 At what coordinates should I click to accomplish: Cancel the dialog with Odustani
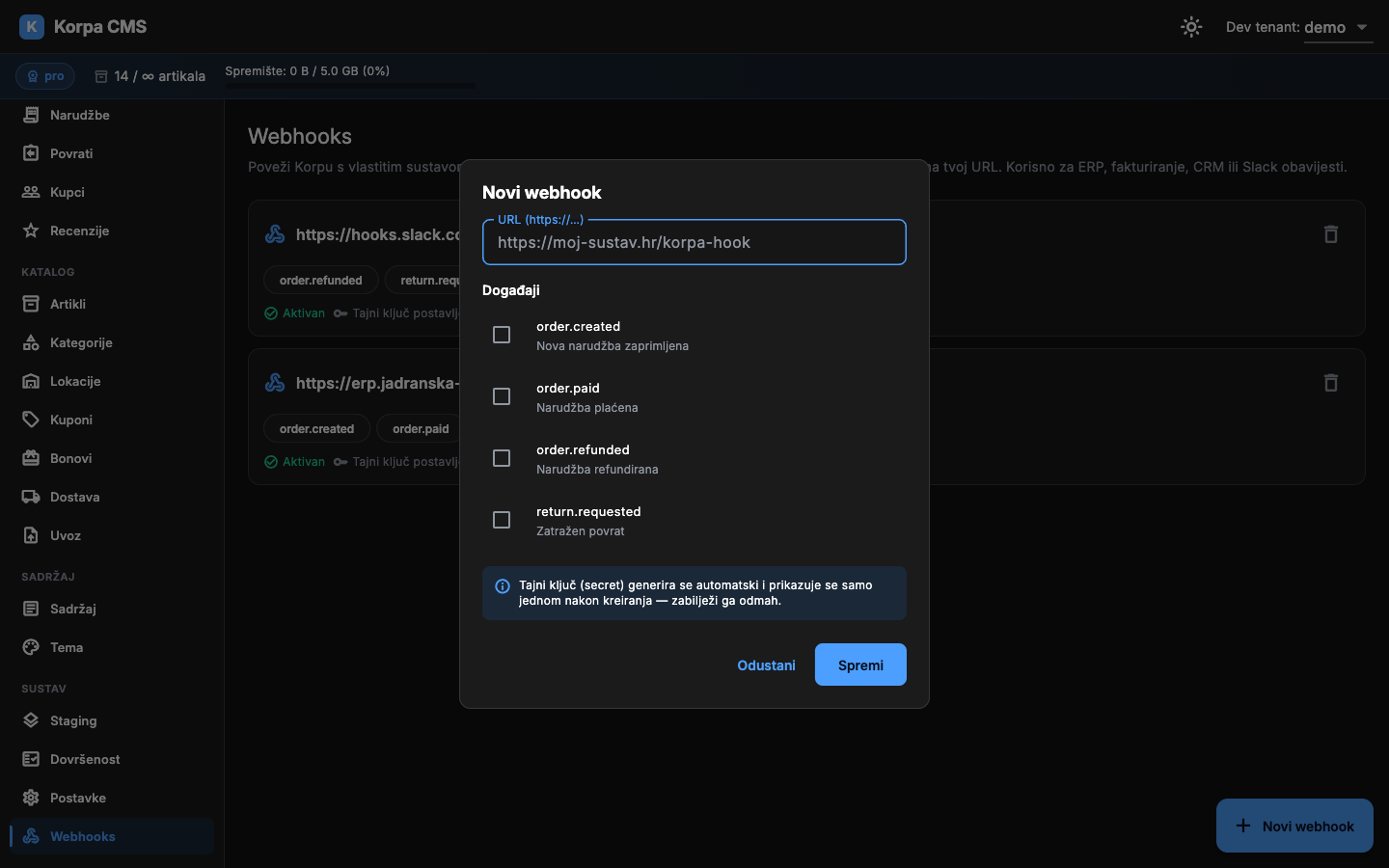point(766,665)
